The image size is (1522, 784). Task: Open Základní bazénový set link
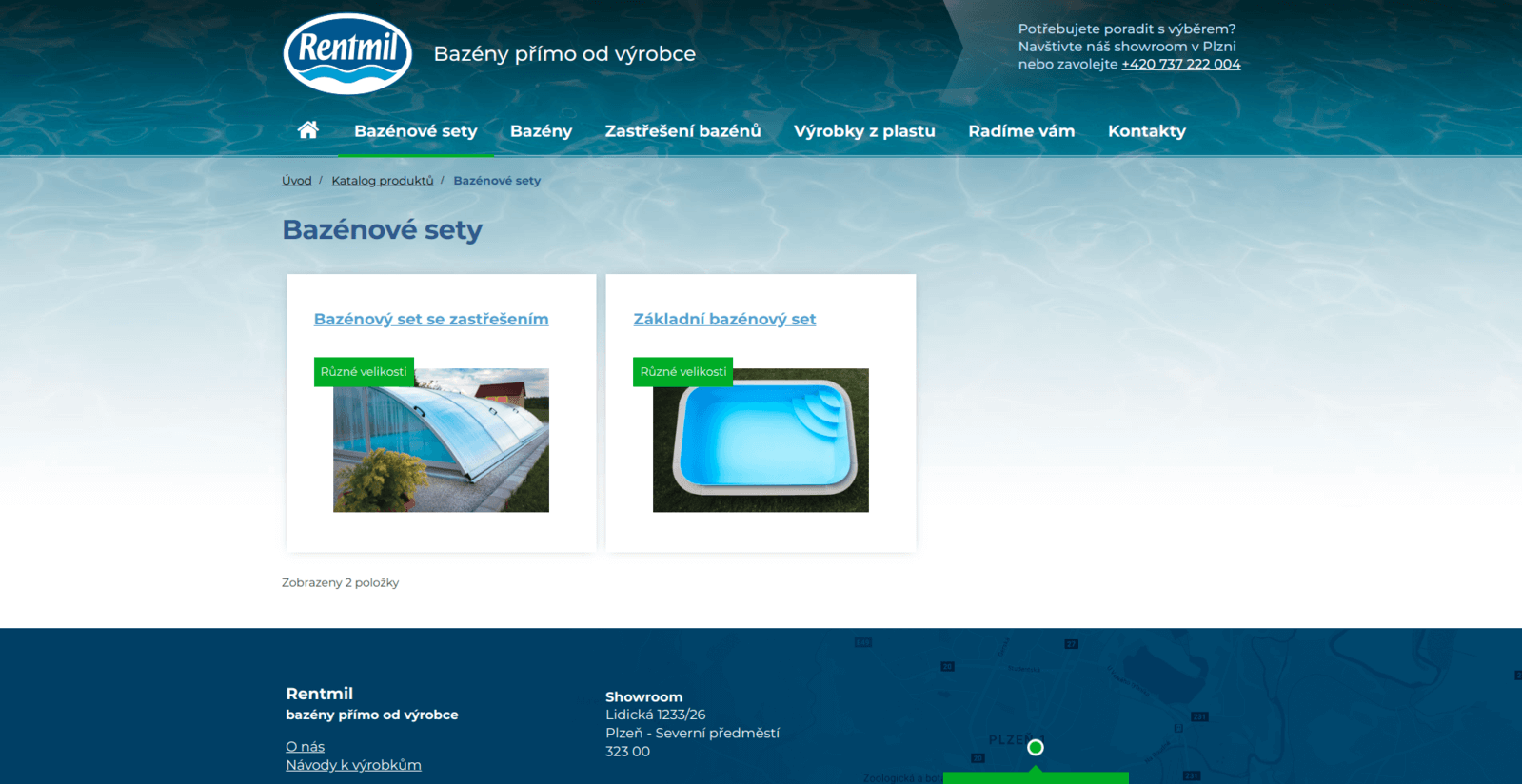(724, 320)
